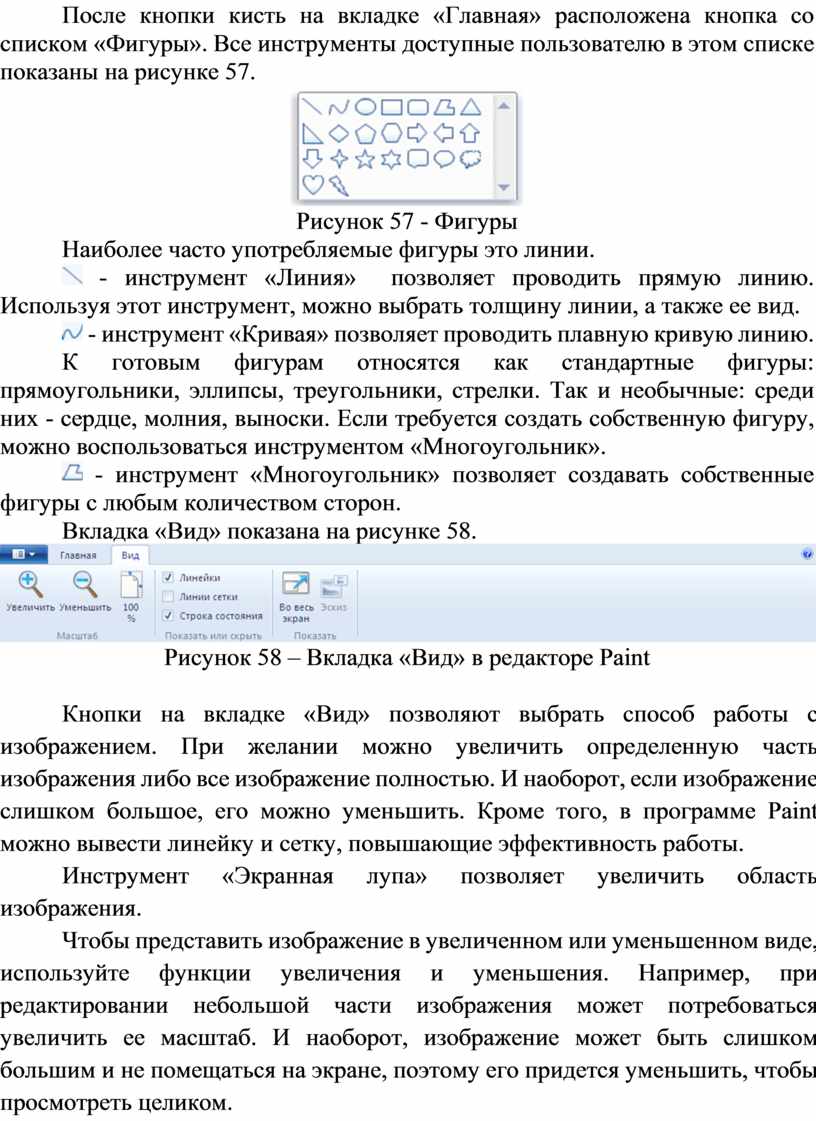This screenshot has width=816, height=1121.
Task: Click the caption Рисунок 57 - Фигуры
Action: (x=407, y=222)
